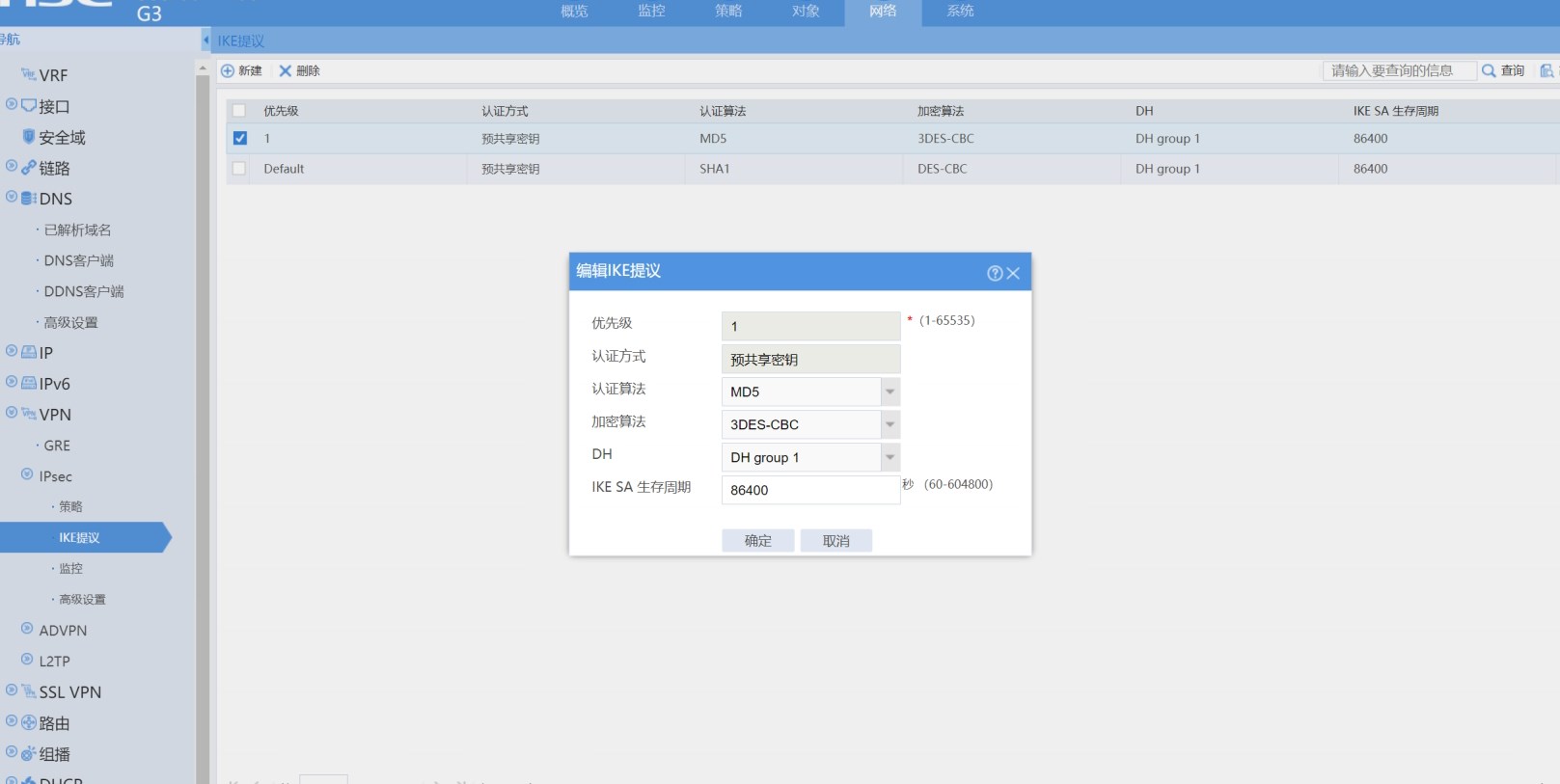1560x784 pixels.
Task: Click the 安全域 shield icon
Action: [29, 137]
